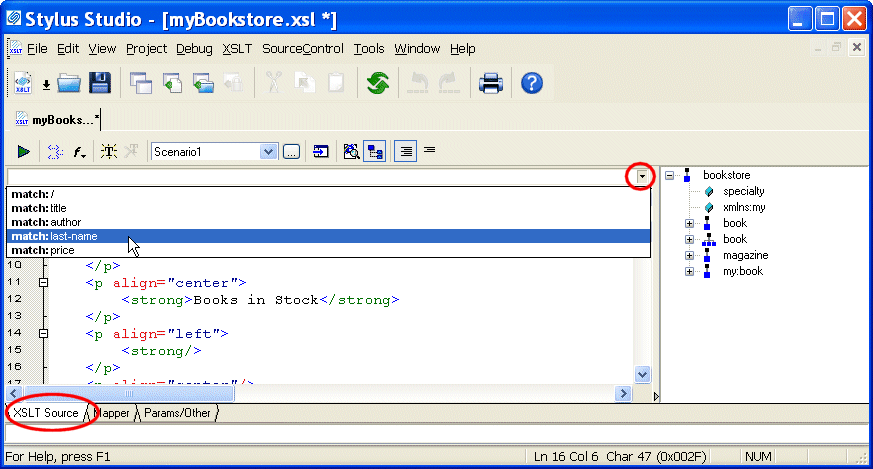Click the Save All stacked windows icon
The height and width of the screenshot is (469, 873).
(141, 83)
